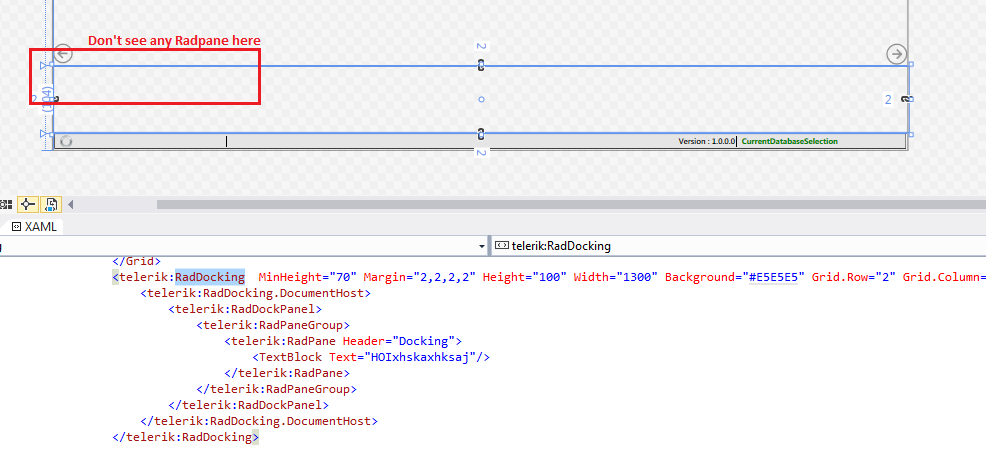Click the closing </telerik:RadDockPanel> tag
Viewport: 986px width, 449px height.
248,405
